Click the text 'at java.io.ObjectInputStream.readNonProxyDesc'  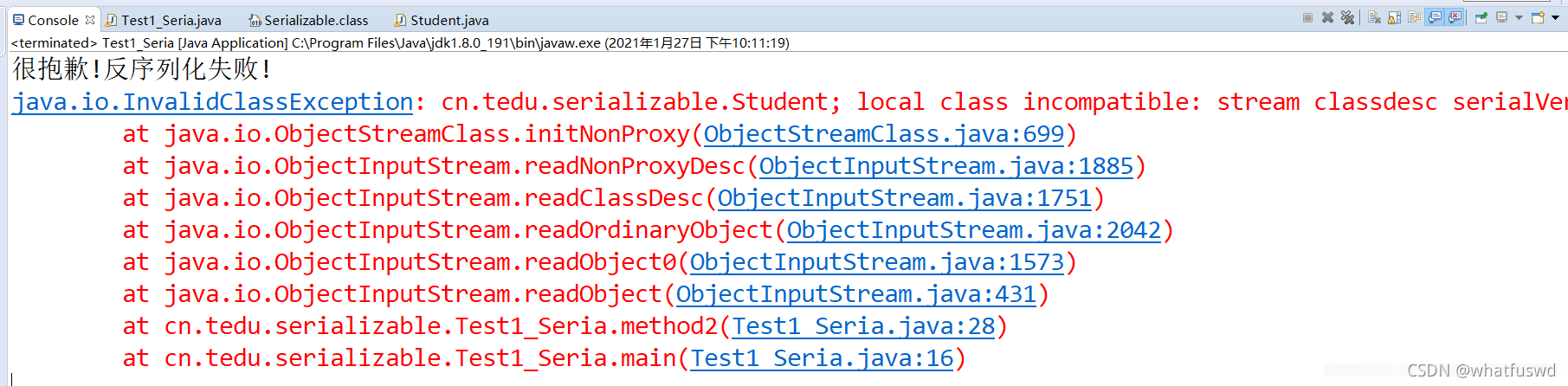click(x=434, y=166)
